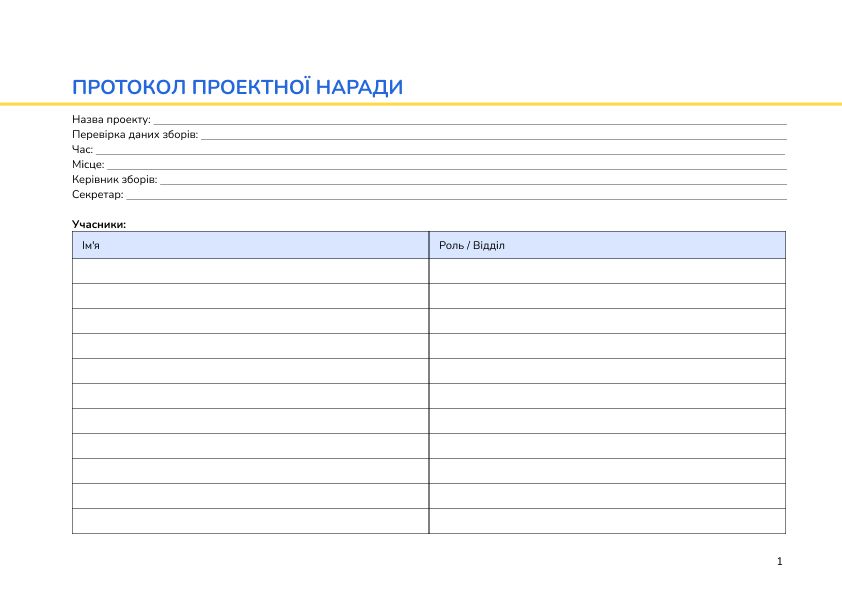Click the blue table header row
This screenshot has height=596, width=842.
coord(428,244)
